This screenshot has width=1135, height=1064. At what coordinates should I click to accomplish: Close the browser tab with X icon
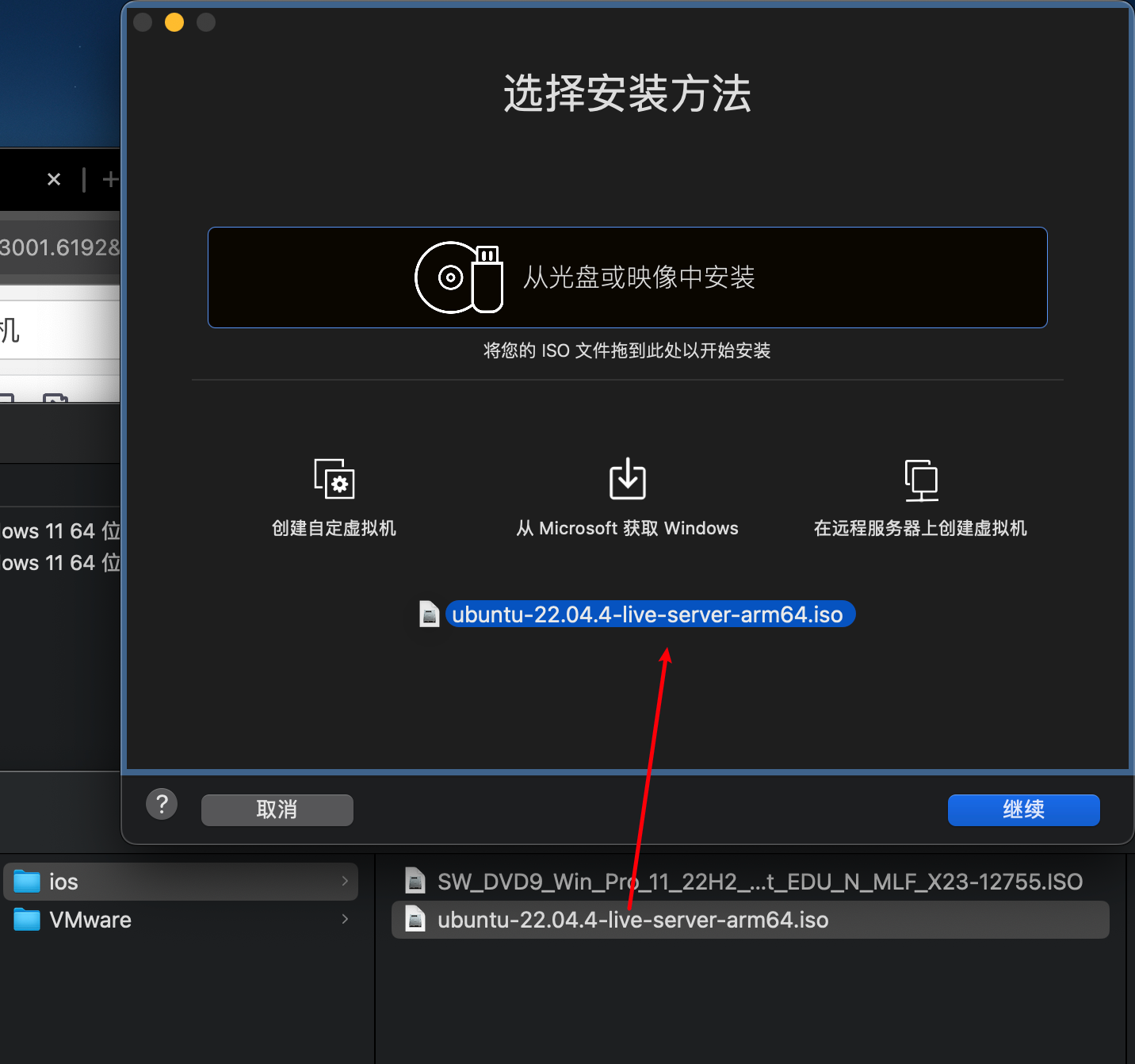[x=54, y=179]
